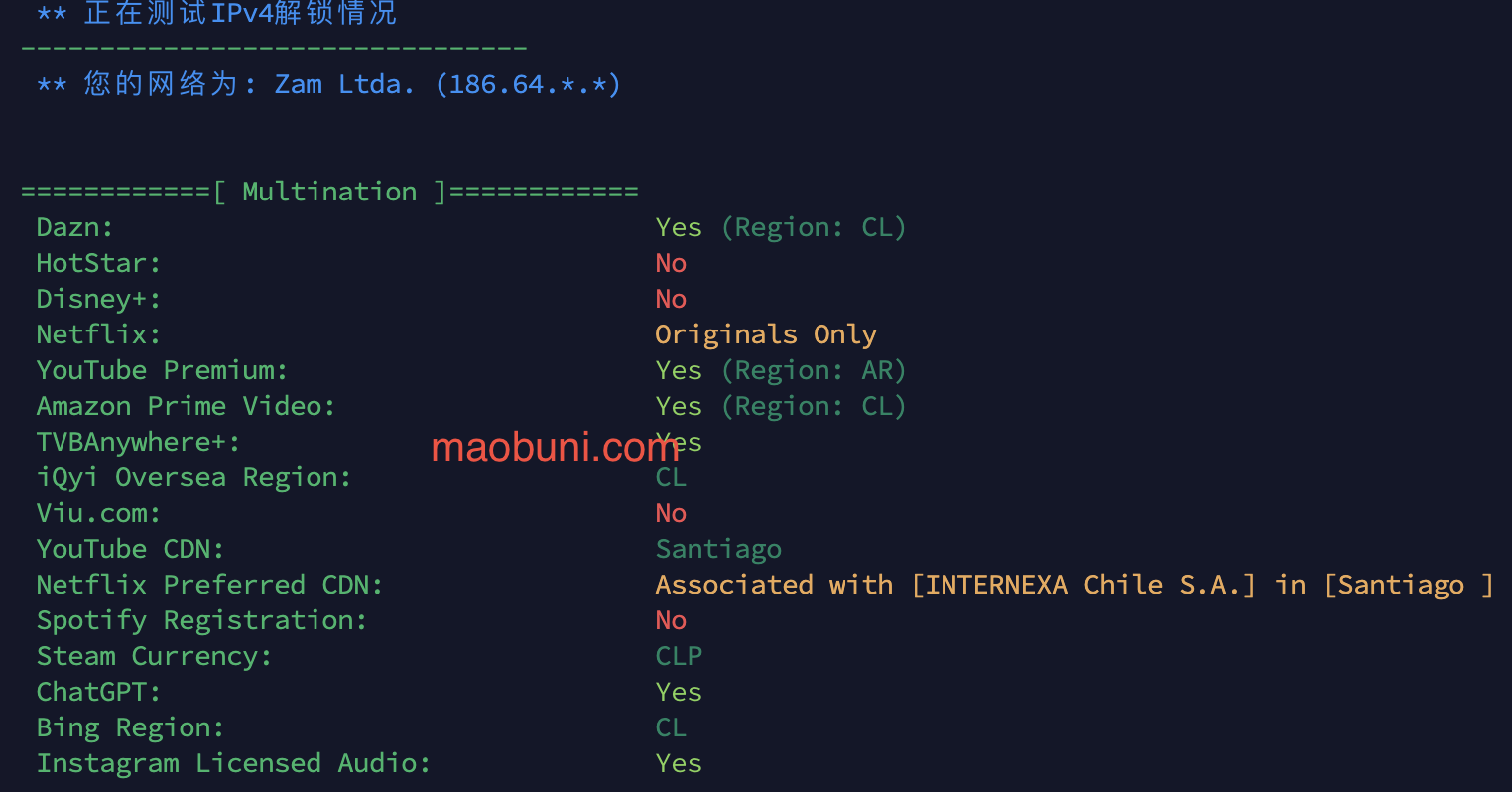Click the Bing Region label
Image resolution: width=1512 pixels, height=792 pixels.
tap(130, 727)
